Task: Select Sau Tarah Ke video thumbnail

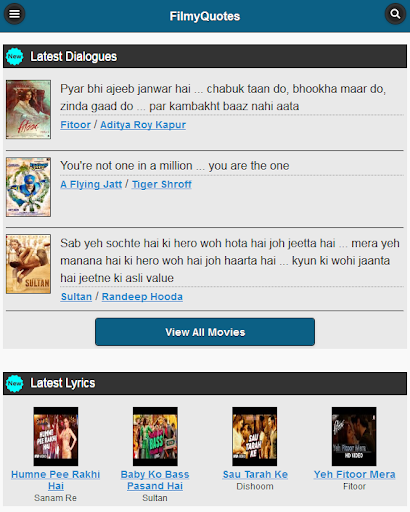Action: tap(255, 436)
